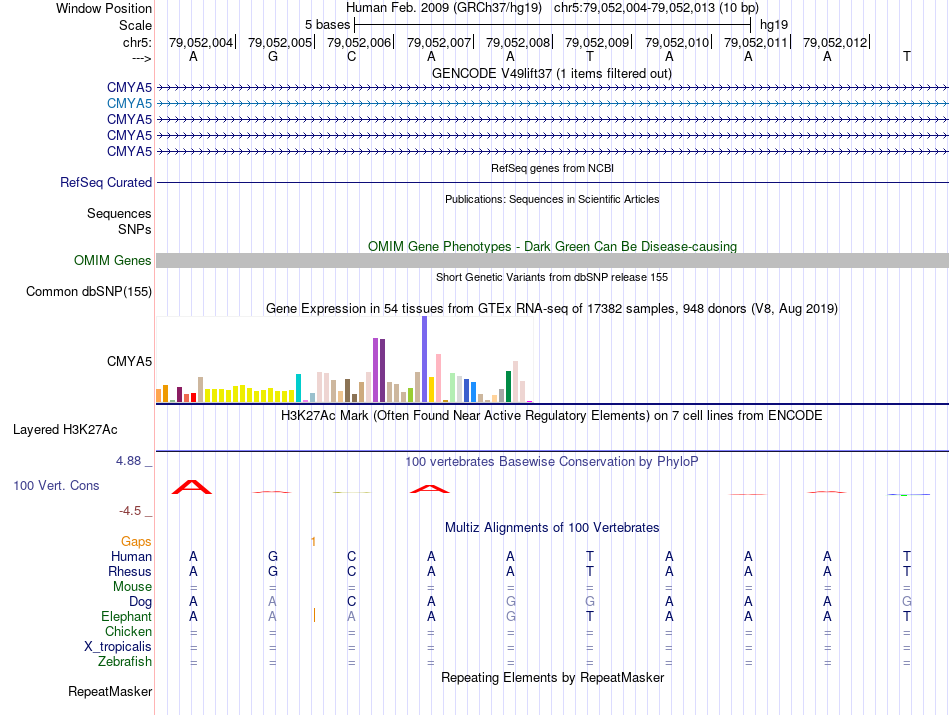Click the orange Gaps label
The width and height of the screenshot is (950, 715).
pyautogui.click(x=136, y=541)
